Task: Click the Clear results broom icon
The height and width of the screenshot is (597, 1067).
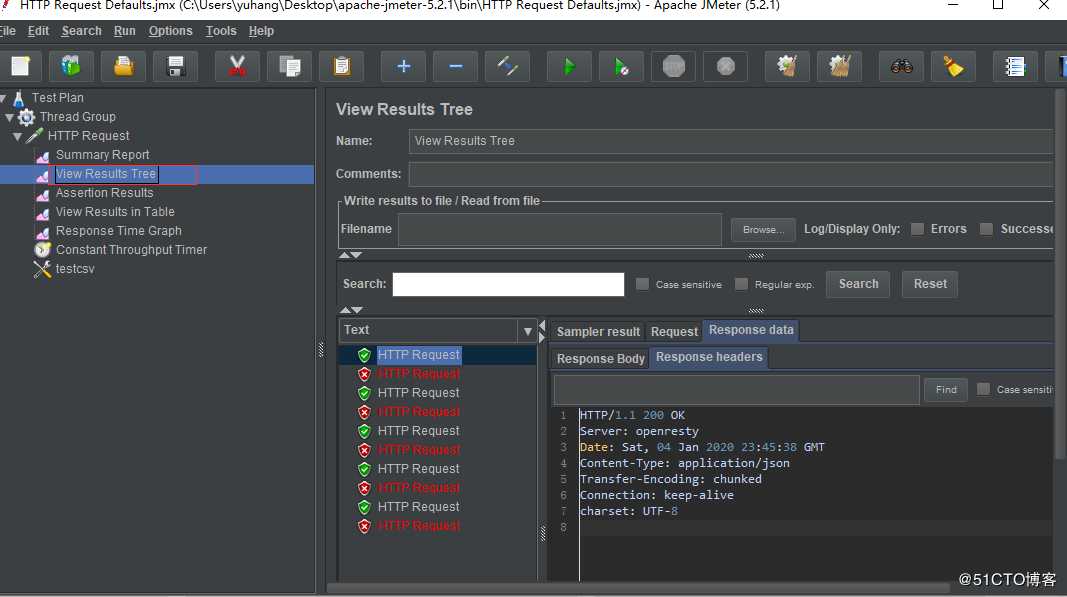Action: pyautogui.click(x=787, y=66)
